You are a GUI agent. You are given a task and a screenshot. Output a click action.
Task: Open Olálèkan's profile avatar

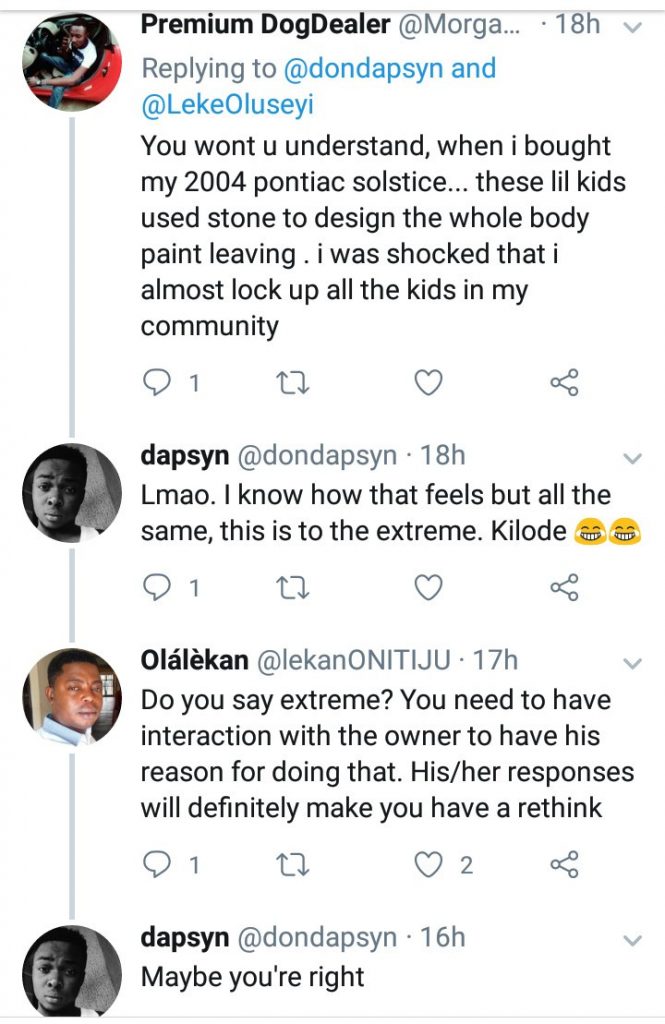[71, 697]
